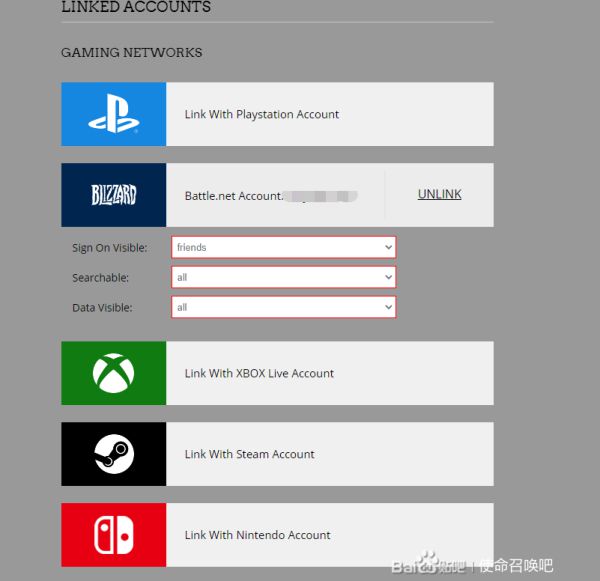Click the Blizzard logo tile
600x581 pixels.
tap(113, 195)
